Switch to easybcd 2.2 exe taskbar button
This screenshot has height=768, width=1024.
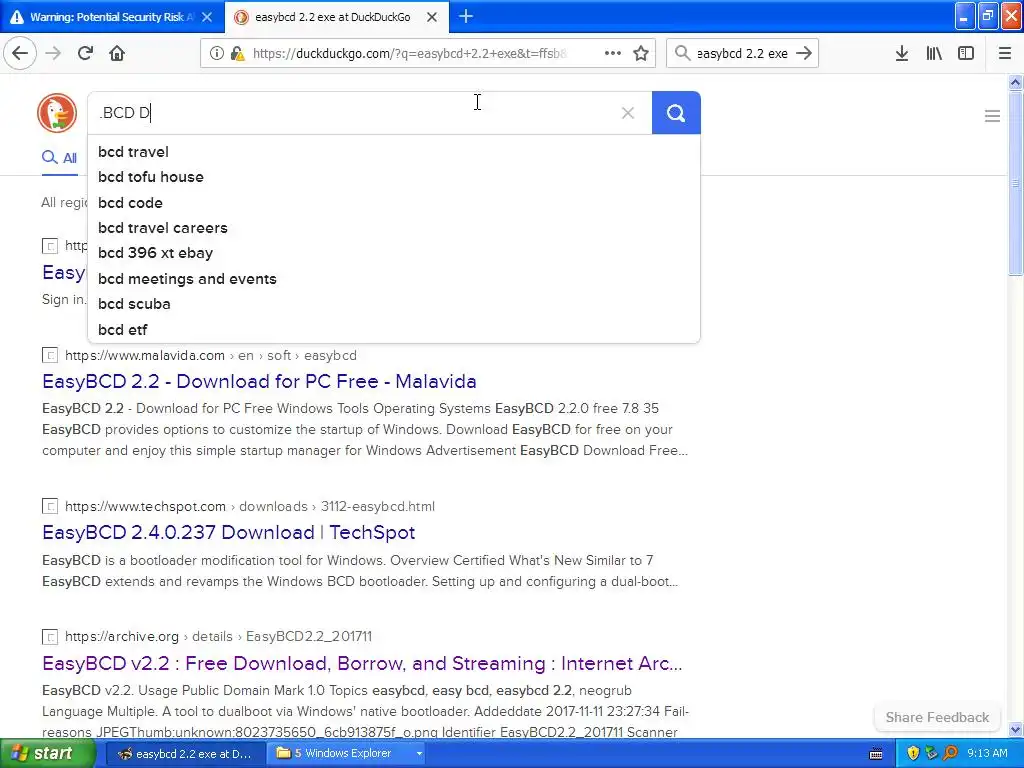coord(185,754)
